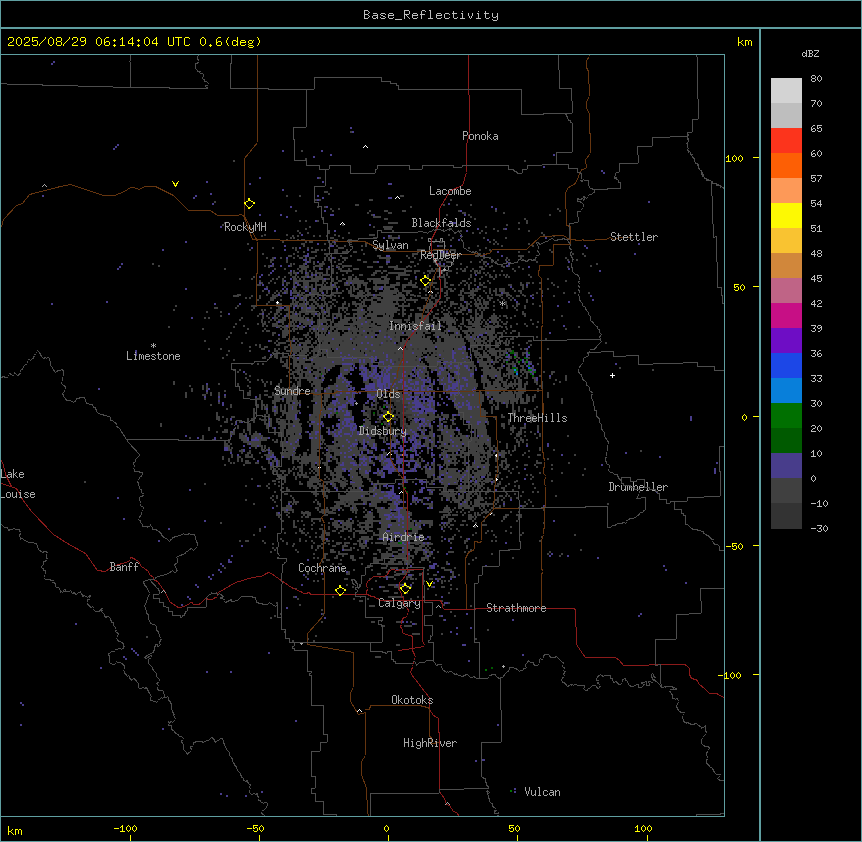862x842 pixels.
Task: Select the red 65 dBZ legend swatch
Action: tap(786, 141)
